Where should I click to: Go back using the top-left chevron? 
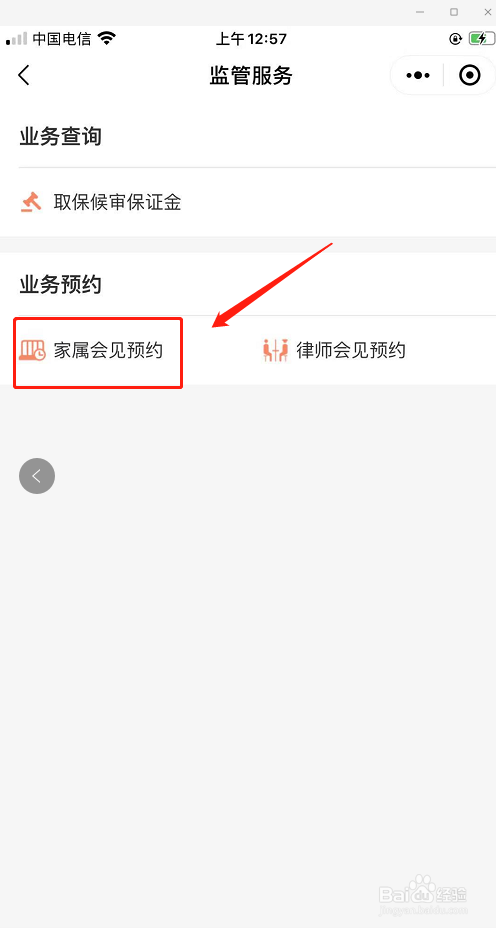tap(24, 75)
